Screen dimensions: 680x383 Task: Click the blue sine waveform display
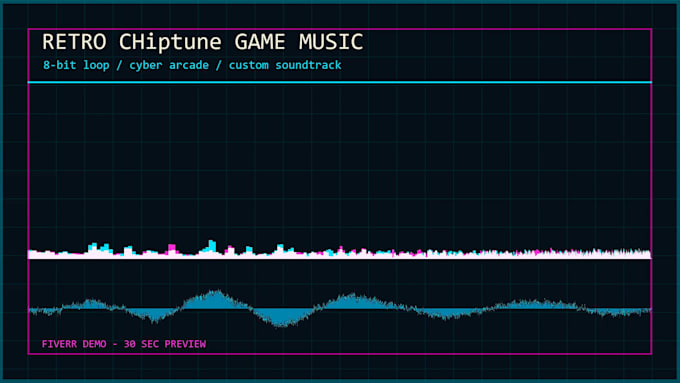click(x=340, y=308)
